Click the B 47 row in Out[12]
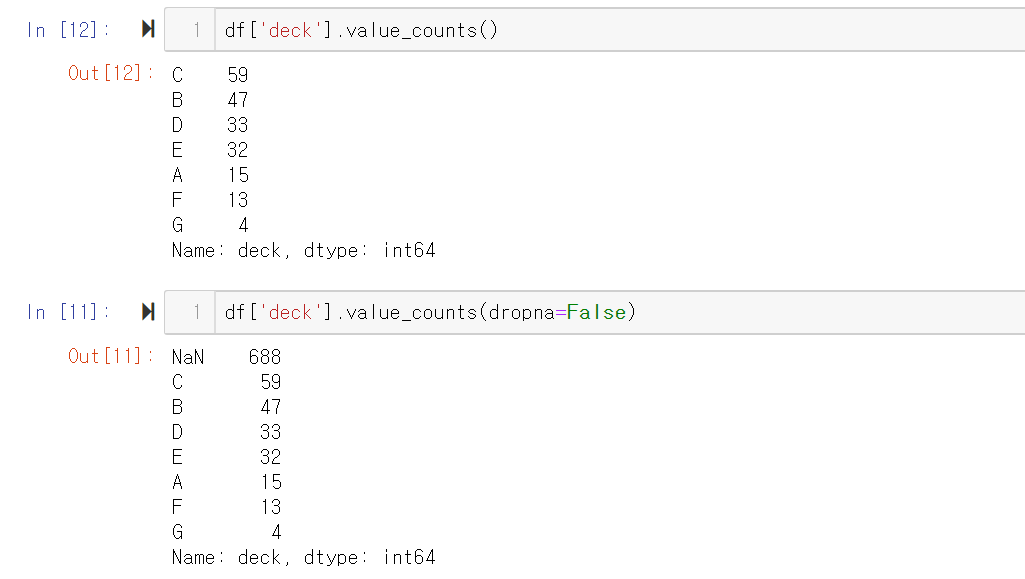The height and width of the screenshot is (579, 1025). 210,100
